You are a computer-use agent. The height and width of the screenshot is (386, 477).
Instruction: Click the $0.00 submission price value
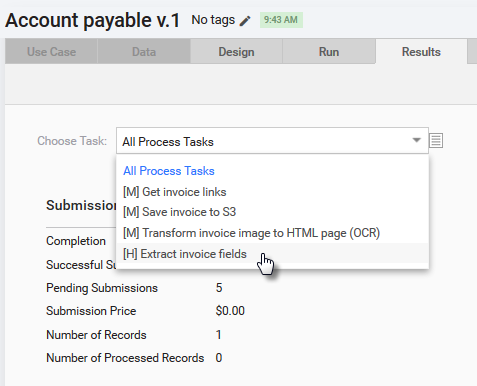click(x=230, y=311)
